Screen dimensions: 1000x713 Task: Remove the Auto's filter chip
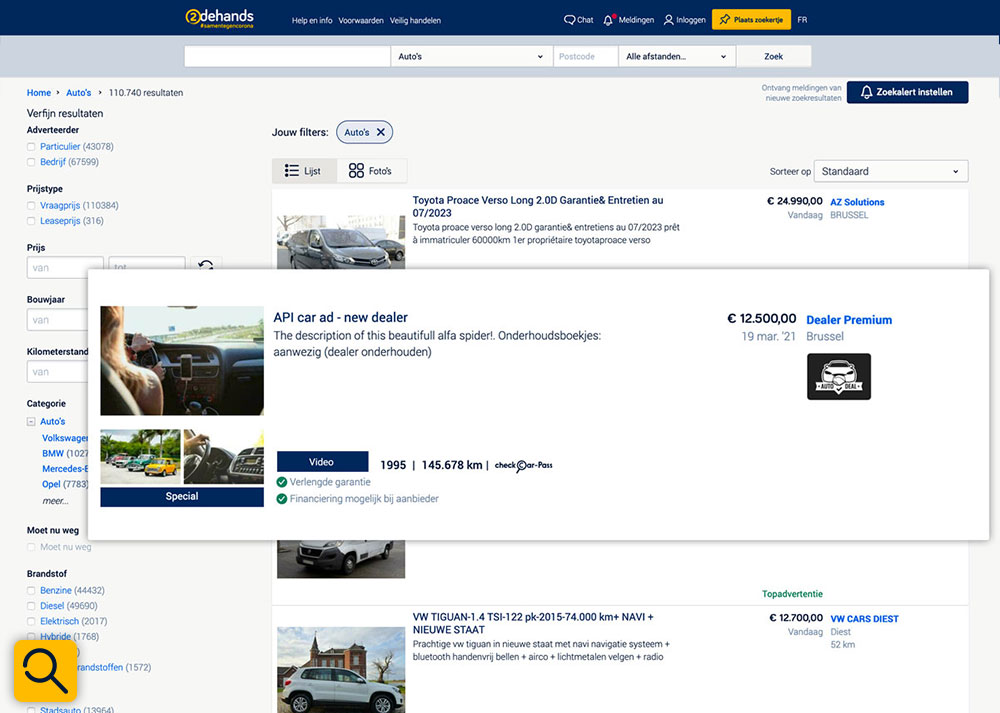(381, 132)
